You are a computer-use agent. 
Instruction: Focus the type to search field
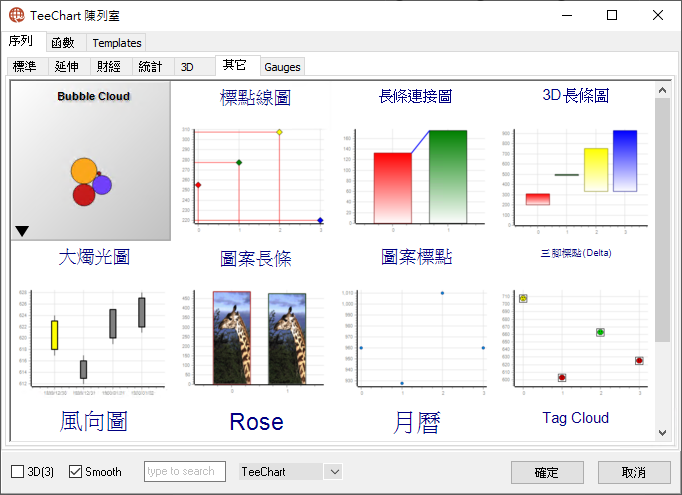point(184,472)
